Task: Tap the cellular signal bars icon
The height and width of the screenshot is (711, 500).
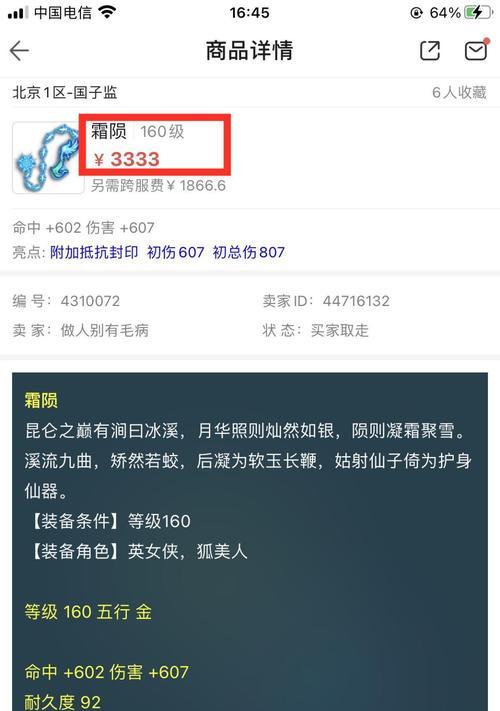Action: click(18, 13)
